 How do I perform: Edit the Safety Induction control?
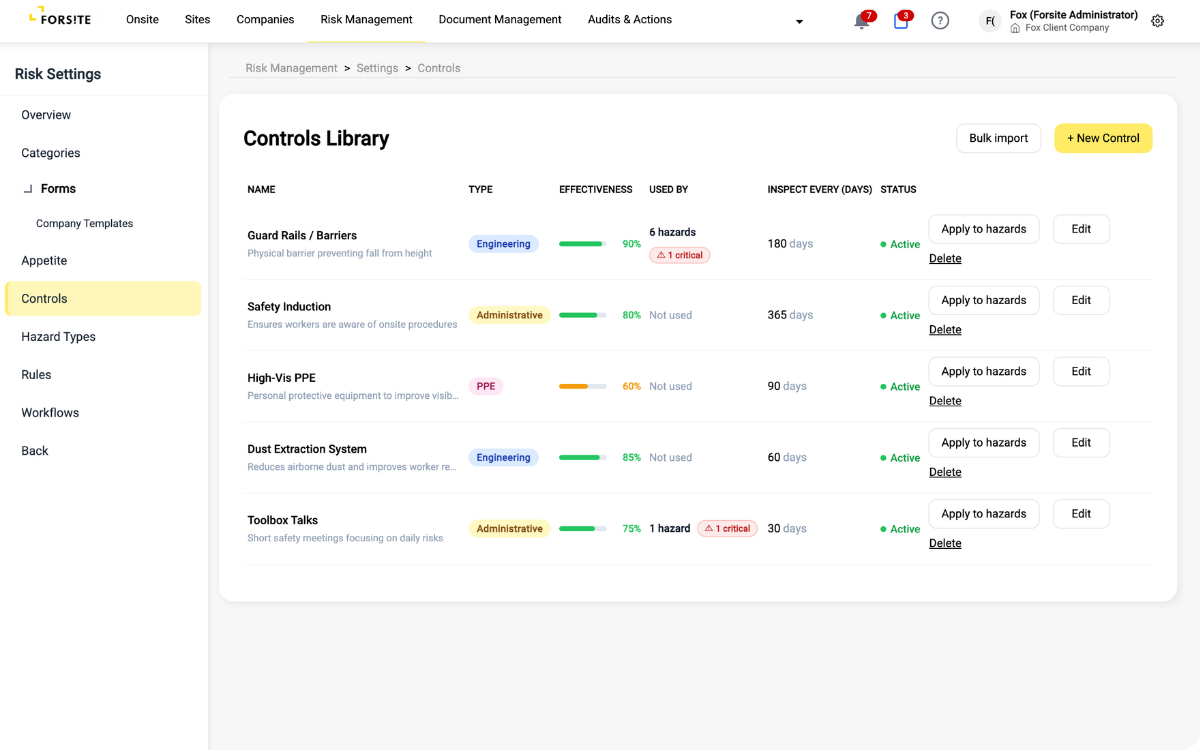pos(1081,300)
